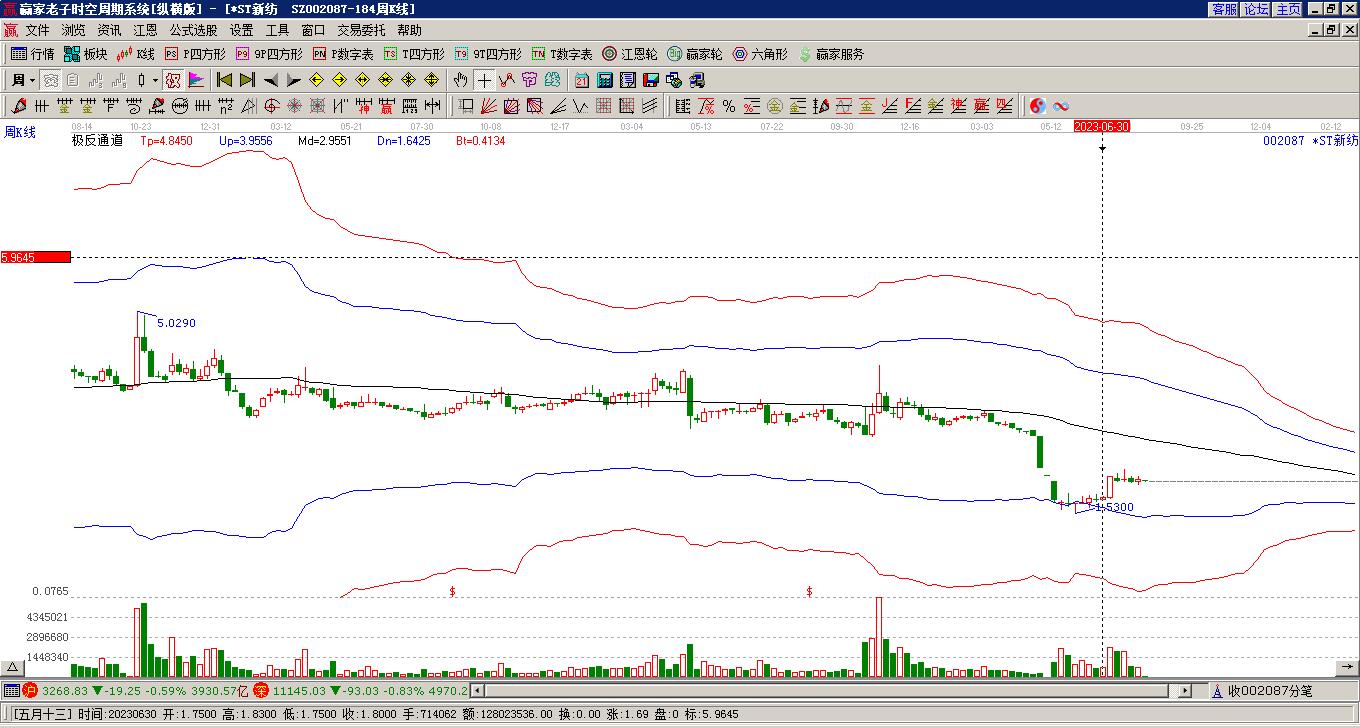
Task: Step chart forward with black right arrow
Action: point(293,80)
